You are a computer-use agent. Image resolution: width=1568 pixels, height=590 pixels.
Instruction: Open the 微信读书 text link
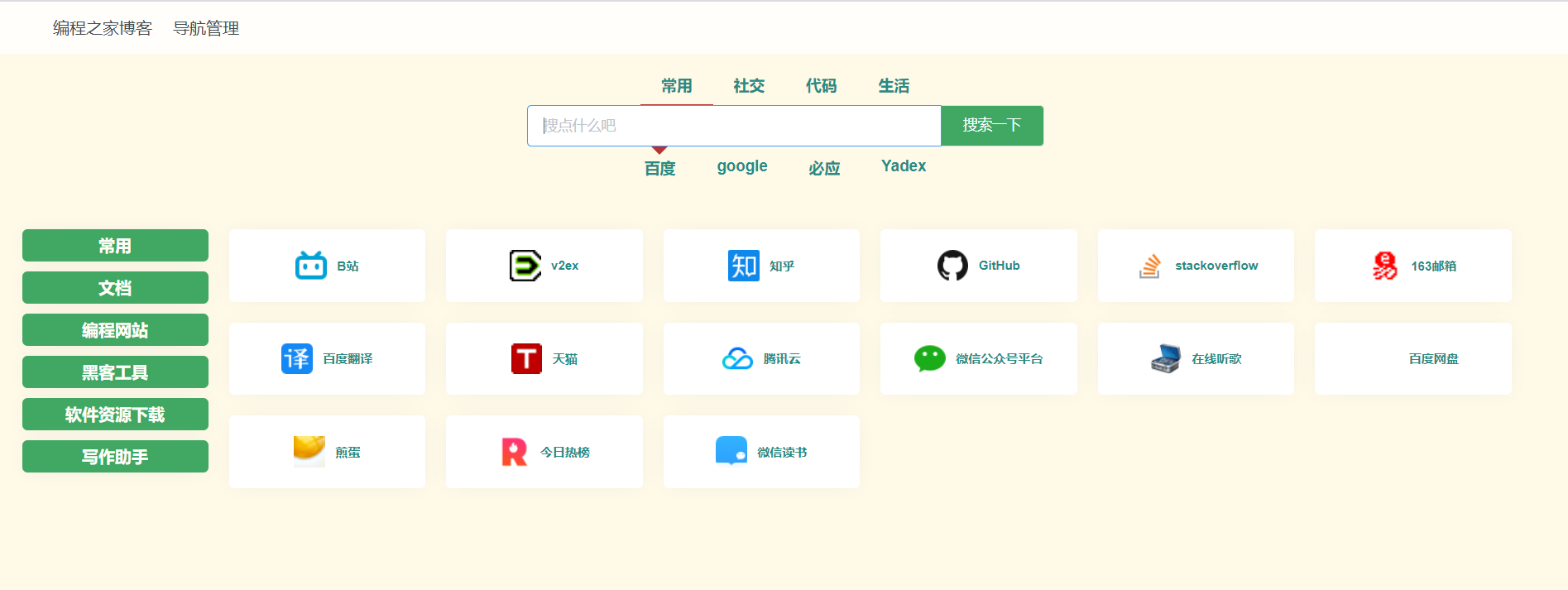[x=782, y=452]
